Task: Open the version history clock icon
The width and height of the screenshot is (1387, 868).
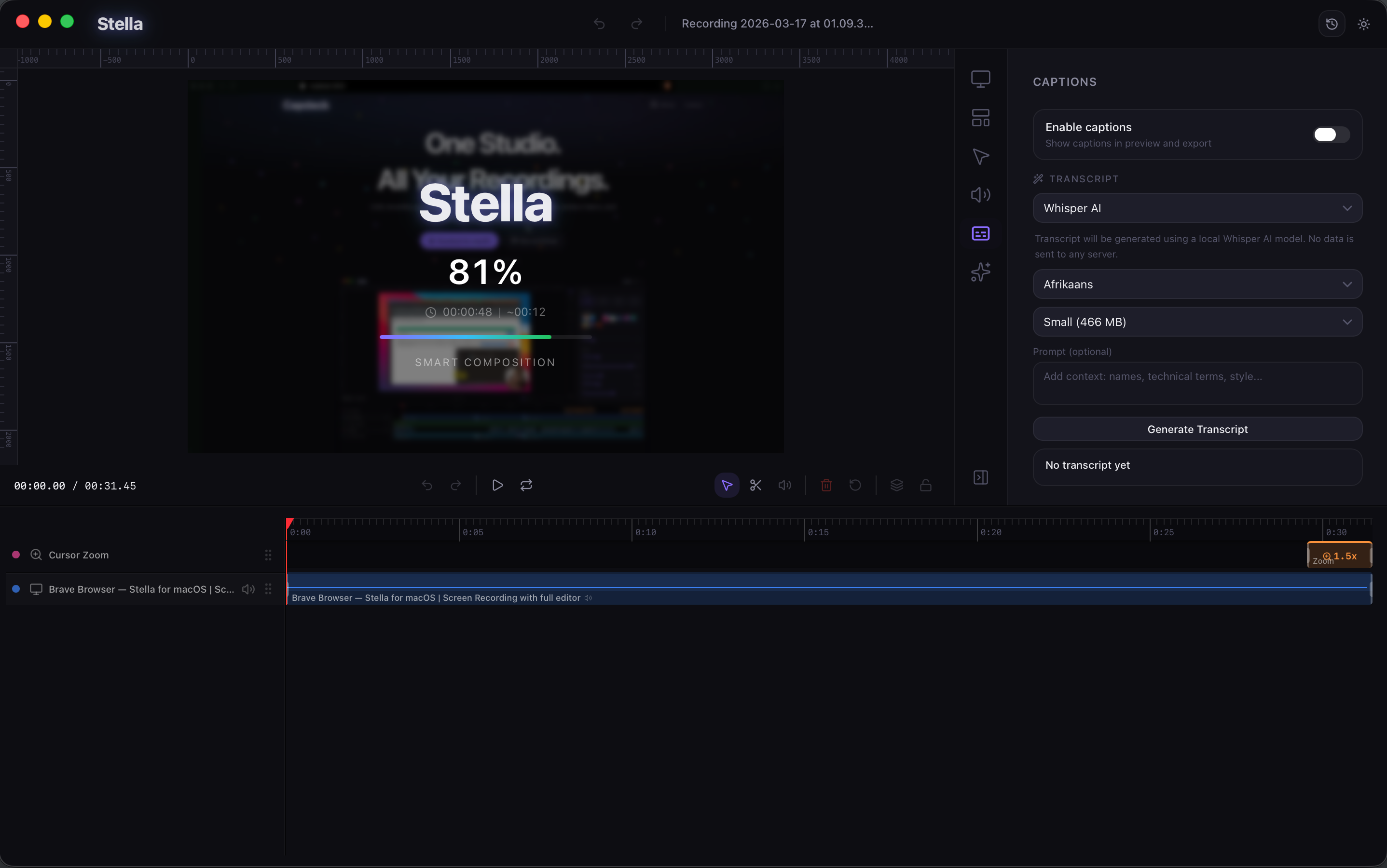Action: (1332, 24)
